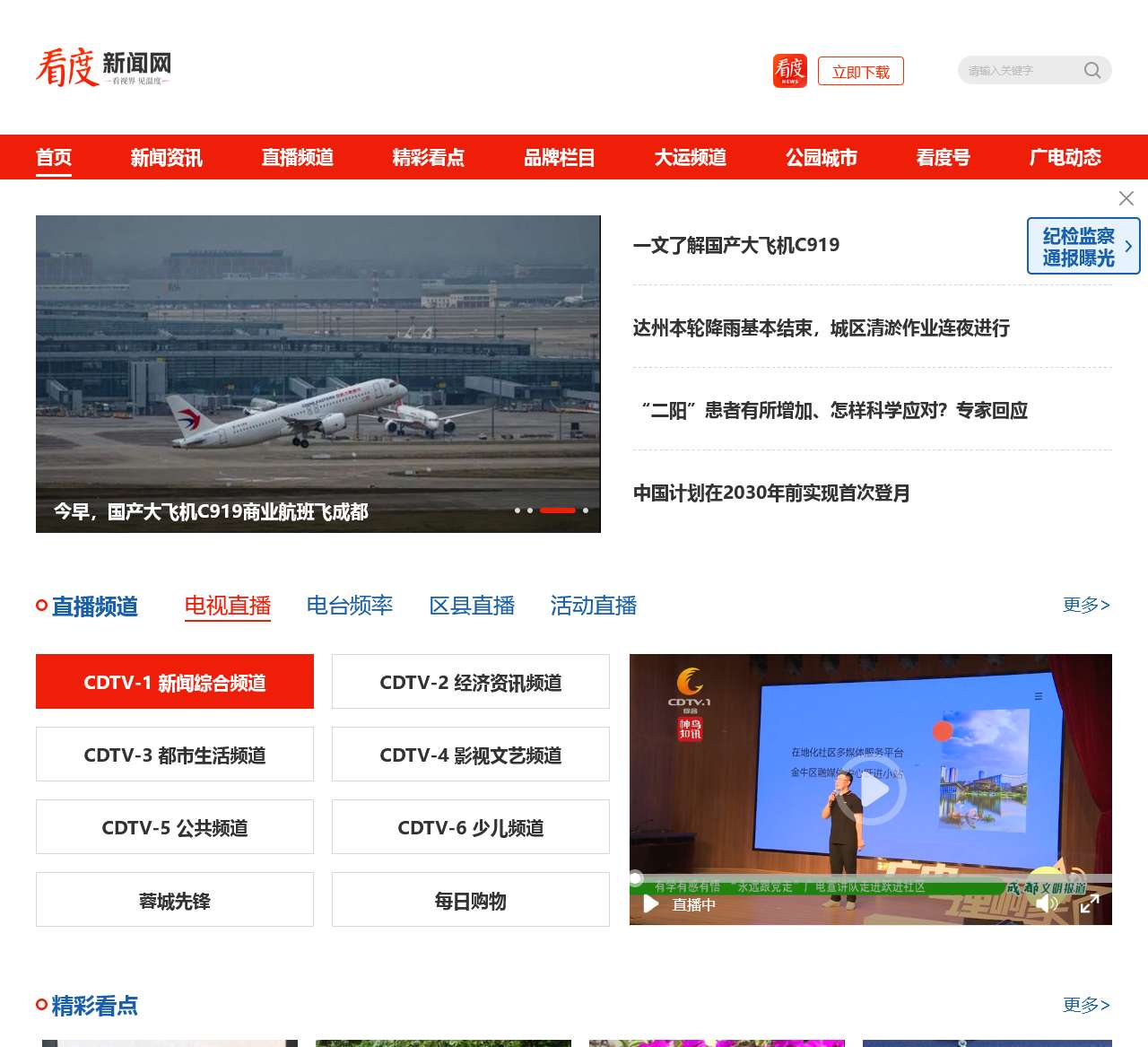The width and height of the screenshot is (1148, 1047).
Task: Select CDTV-2 经济资讯频道
Action: (x=471, y=682)
